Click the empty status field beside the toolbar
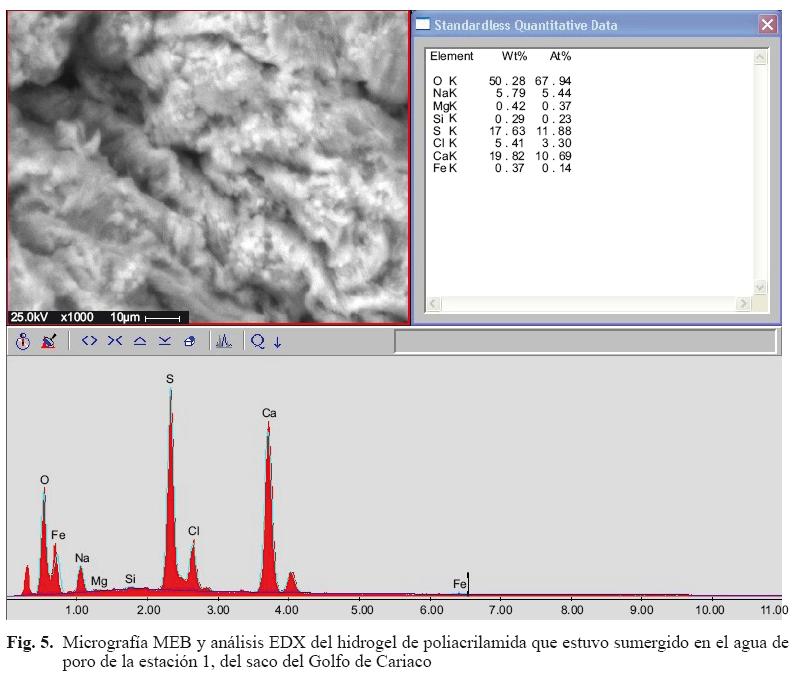794x676 pixels. click(x=585, y=341)
